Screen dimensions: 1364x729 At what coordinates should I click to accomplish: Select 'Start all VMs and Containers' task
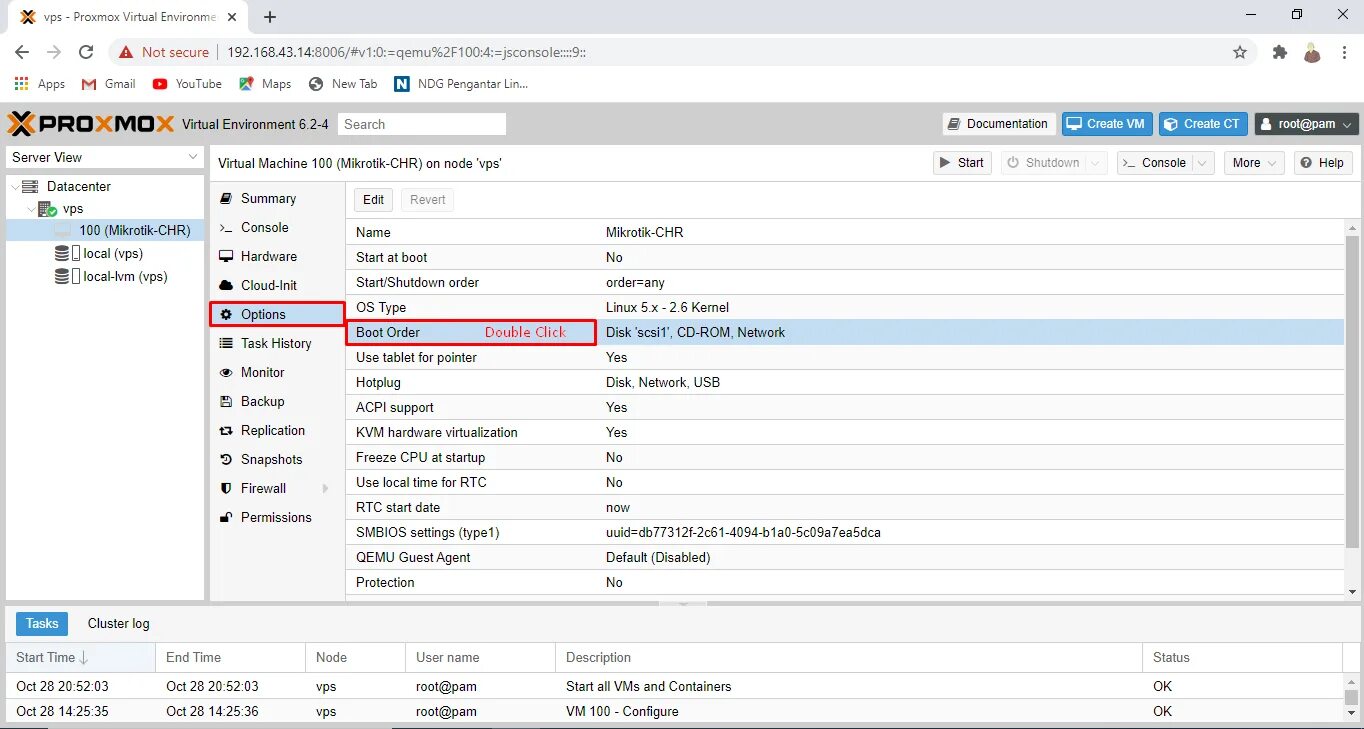(x=674, y=686)
